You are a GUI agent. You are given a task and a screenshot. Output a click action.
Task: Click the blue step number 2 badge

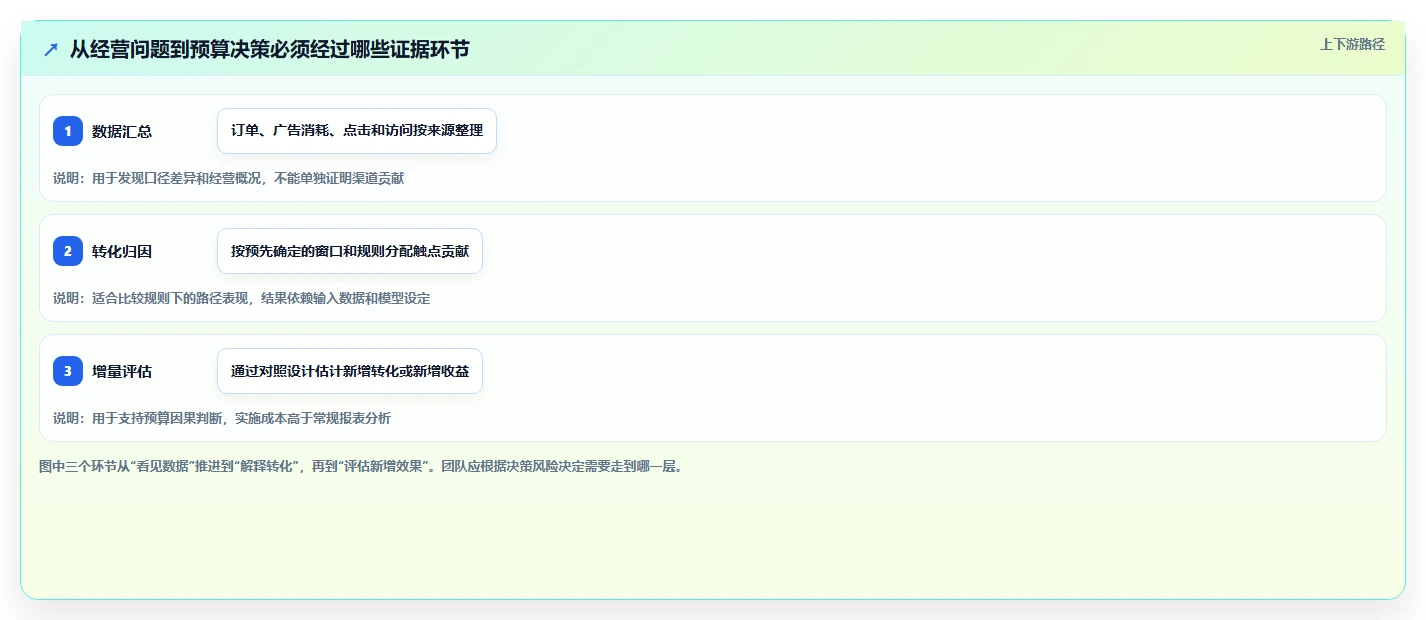68,251
